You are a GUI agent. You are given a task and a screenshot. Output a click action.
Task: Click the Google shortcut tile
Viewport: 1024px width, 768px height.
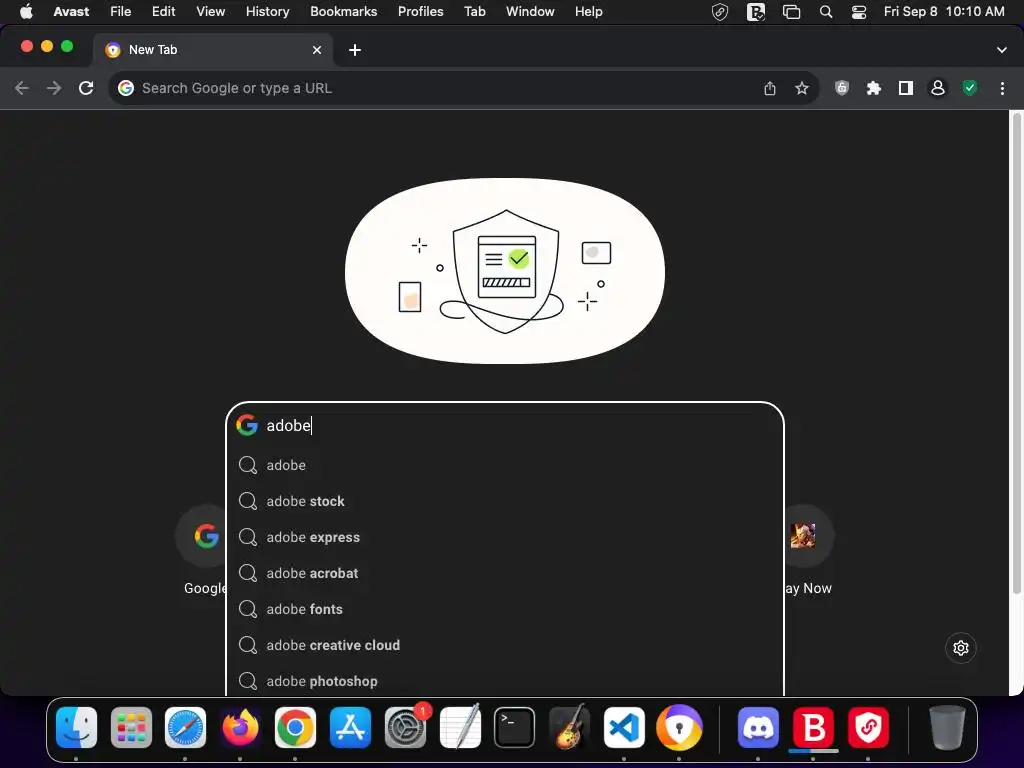[x=206, y=536]
